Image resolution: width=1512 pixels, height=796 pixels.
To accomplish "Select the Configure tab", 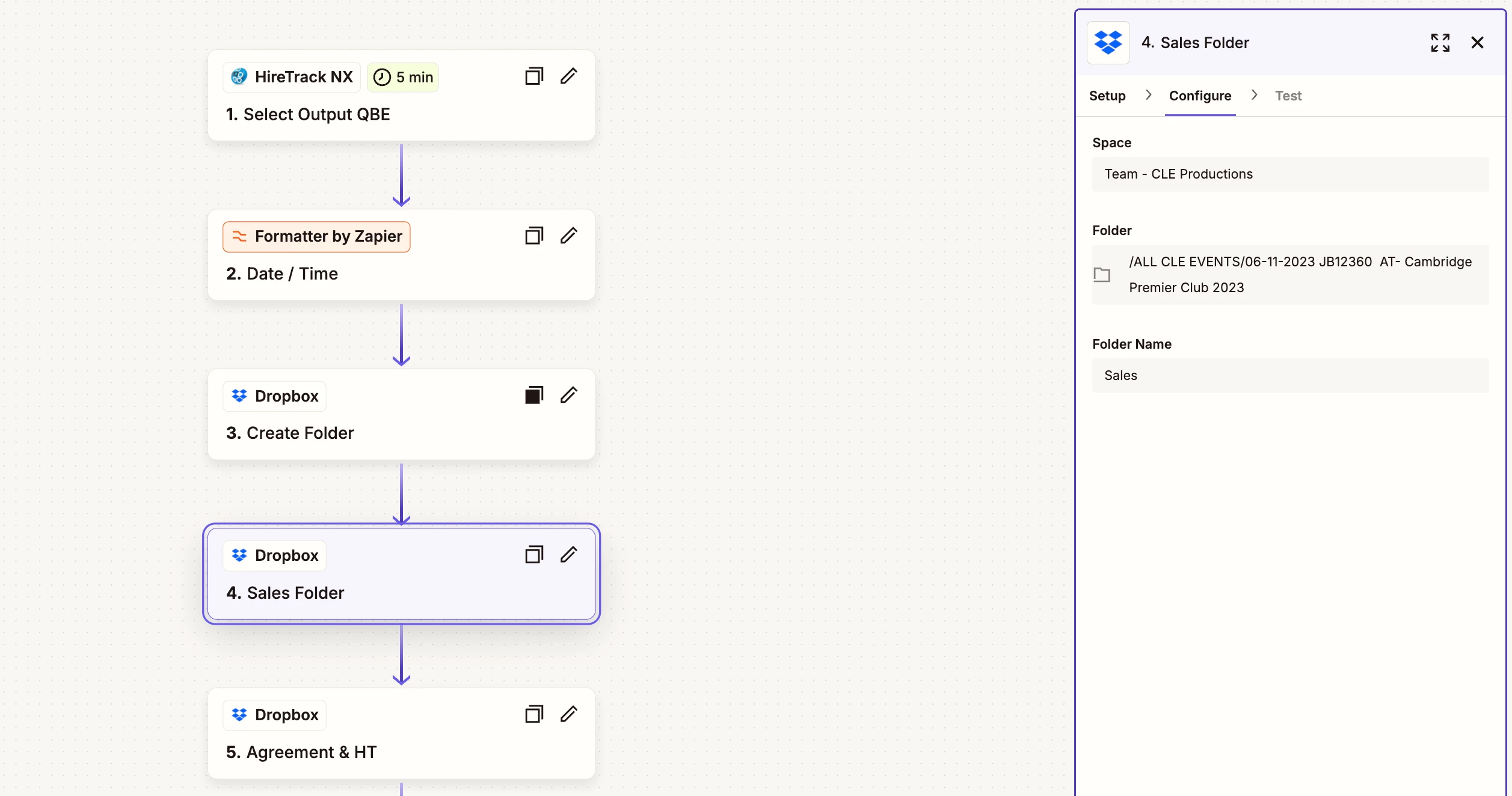I will click(x=1200, y=96).
